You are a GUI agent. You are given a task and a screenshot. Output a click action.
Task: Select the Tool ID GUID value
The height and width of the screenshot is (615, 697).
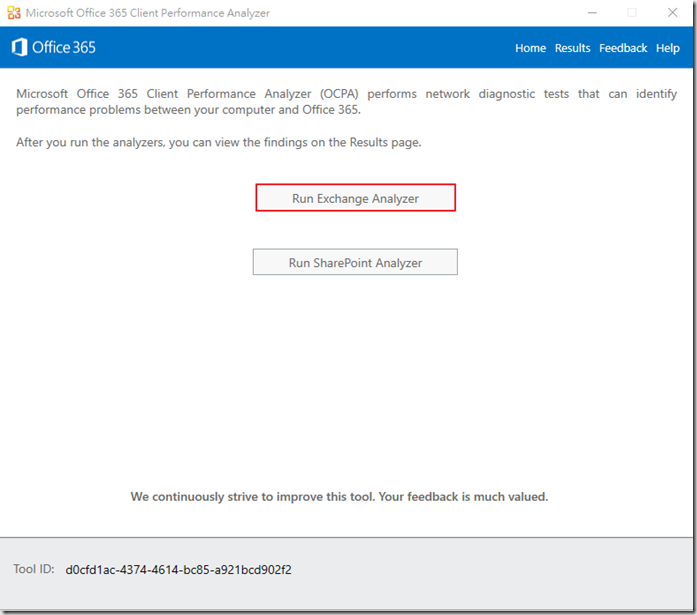click(x=179, y=570)
